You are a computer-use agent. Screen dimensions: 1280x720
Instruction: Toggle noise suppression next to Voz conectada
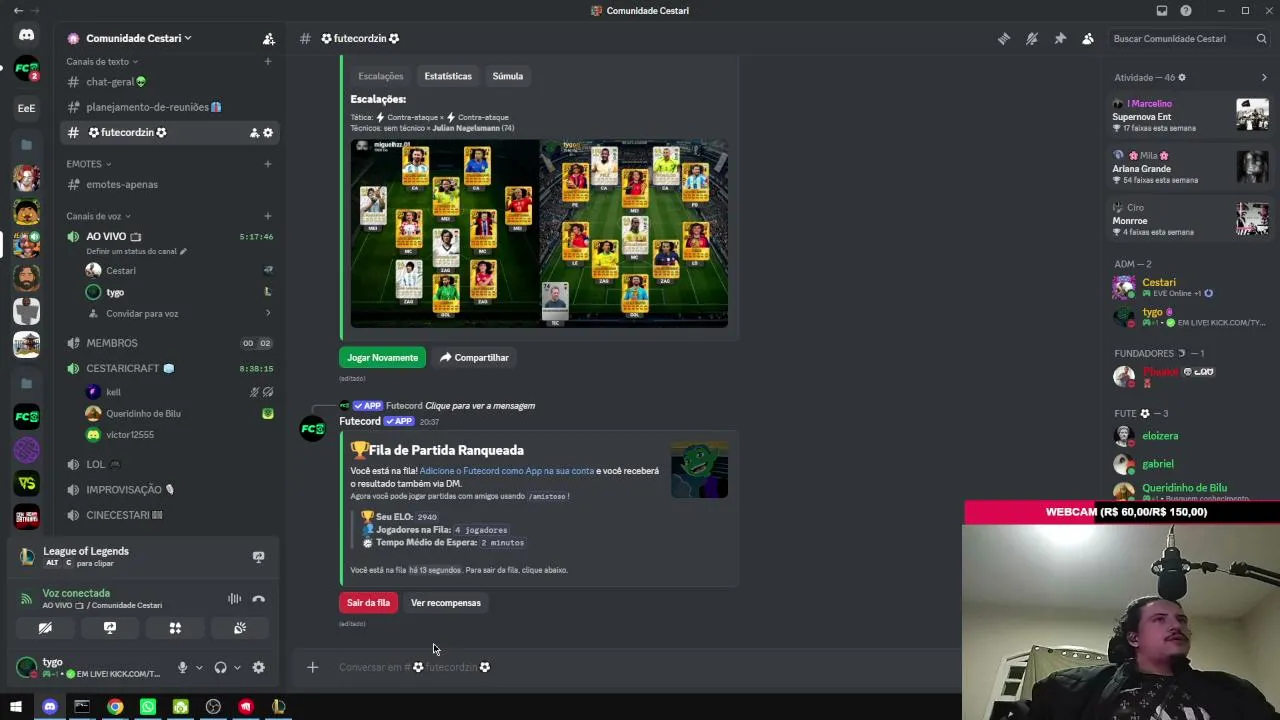click(234, 599)
